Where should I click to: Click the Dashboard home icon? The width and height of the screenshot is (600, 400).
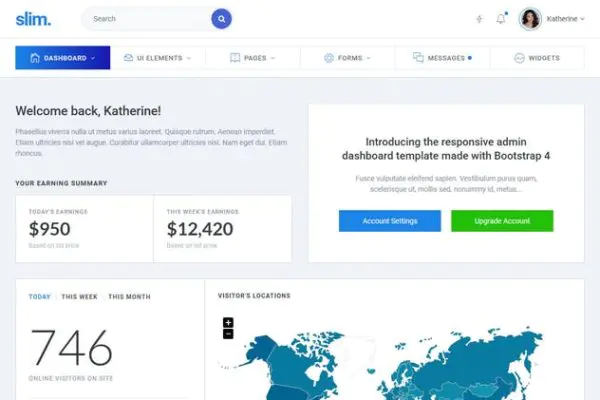pyautogui.click(x=35, y=58)
